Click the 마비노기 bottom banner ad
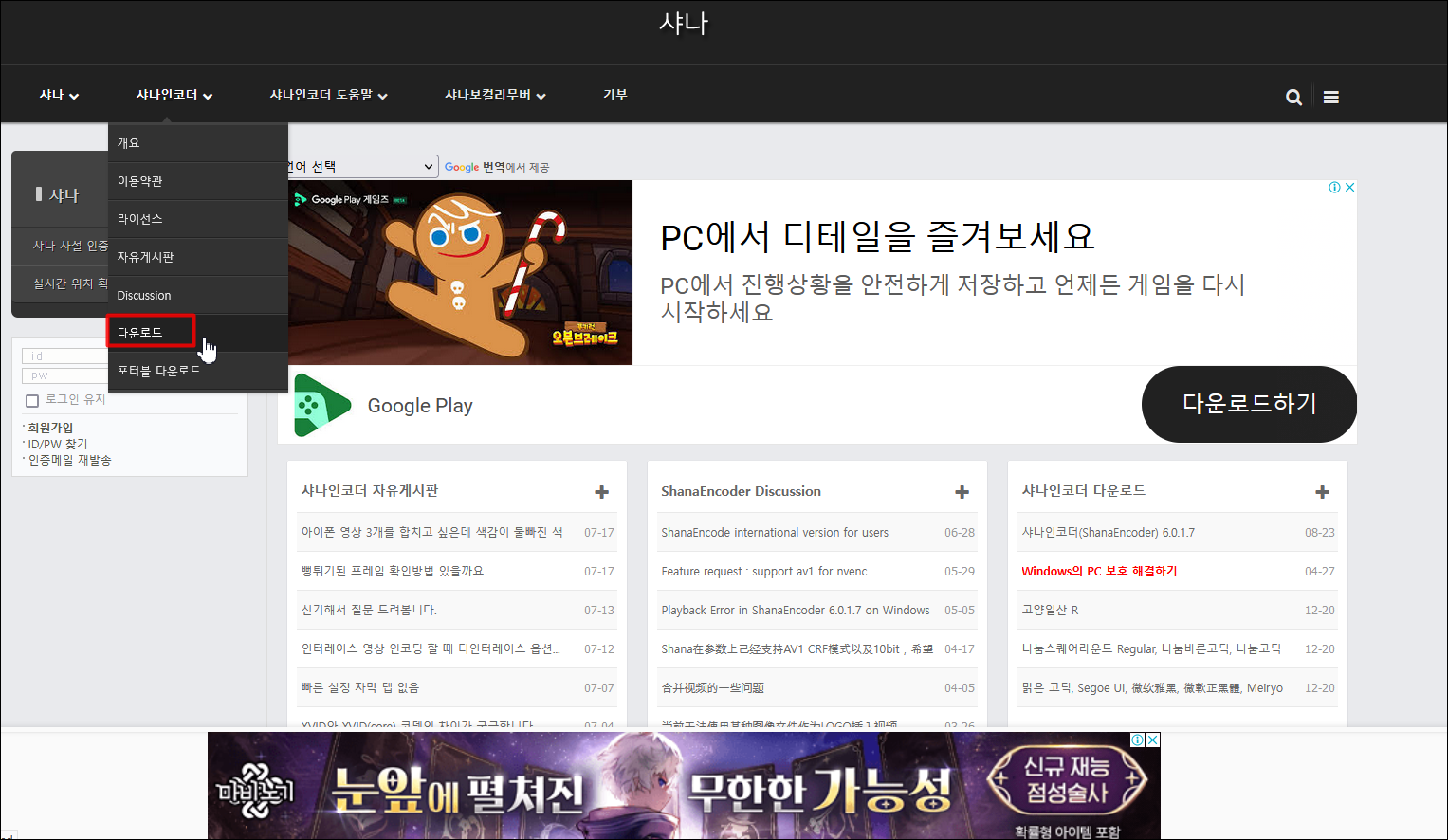Viewport: 1448px width, 840px height. pyautogui.click(x=684, y=786)
